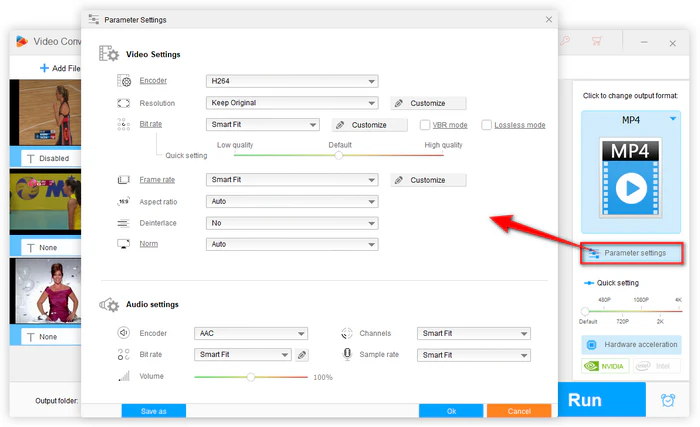Click Customize next to Frame rate
Screen dimensions: 700x427
click(428, 180)
